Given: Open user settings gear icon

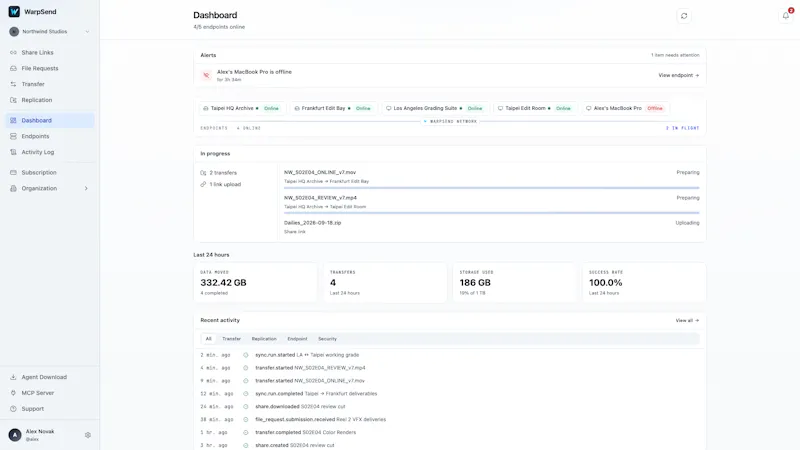Looking at the screenshot, I should (x=88, y=435).
